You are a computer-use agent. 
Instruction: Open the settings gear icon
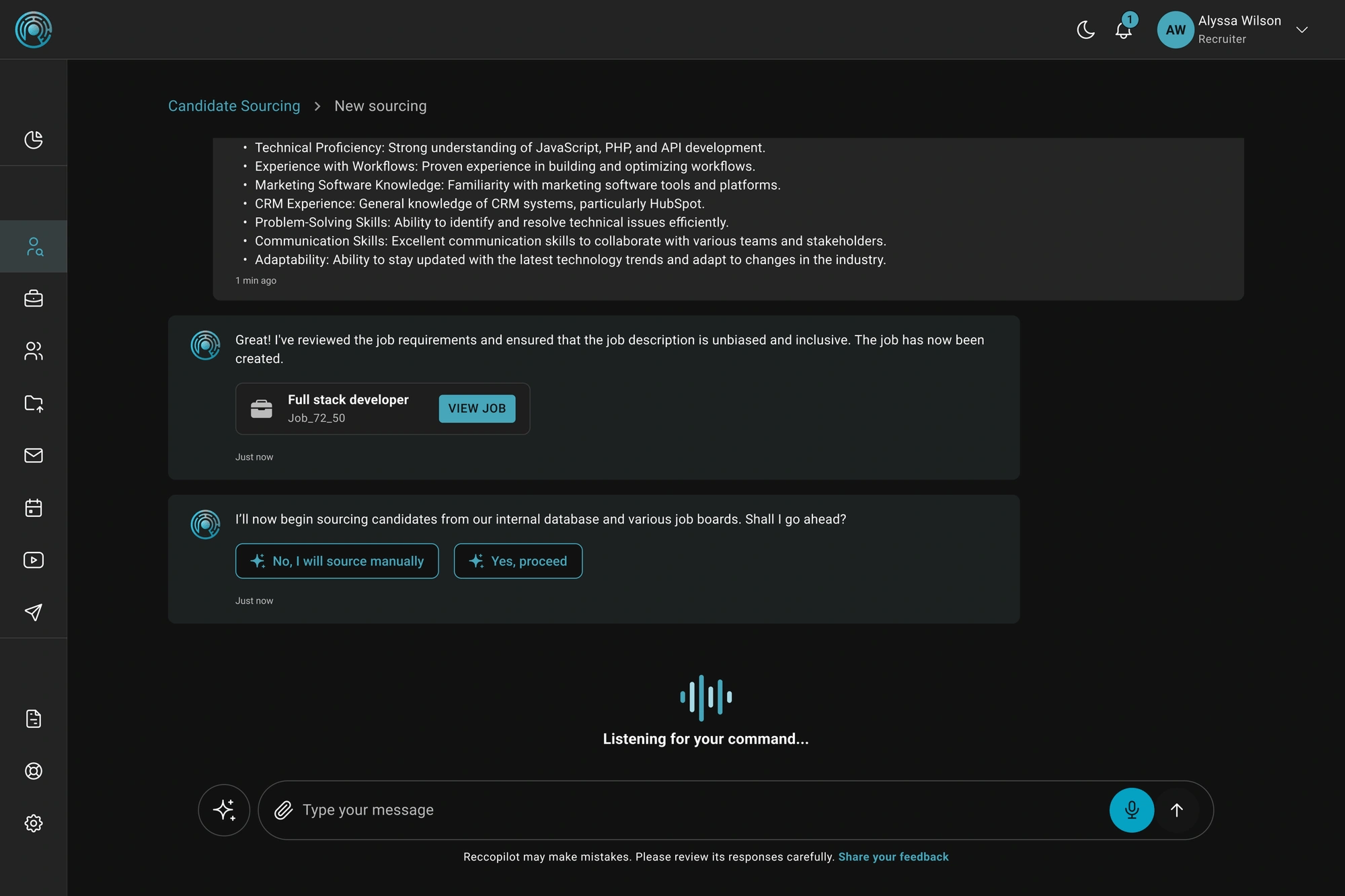click(x=34, y=823)
